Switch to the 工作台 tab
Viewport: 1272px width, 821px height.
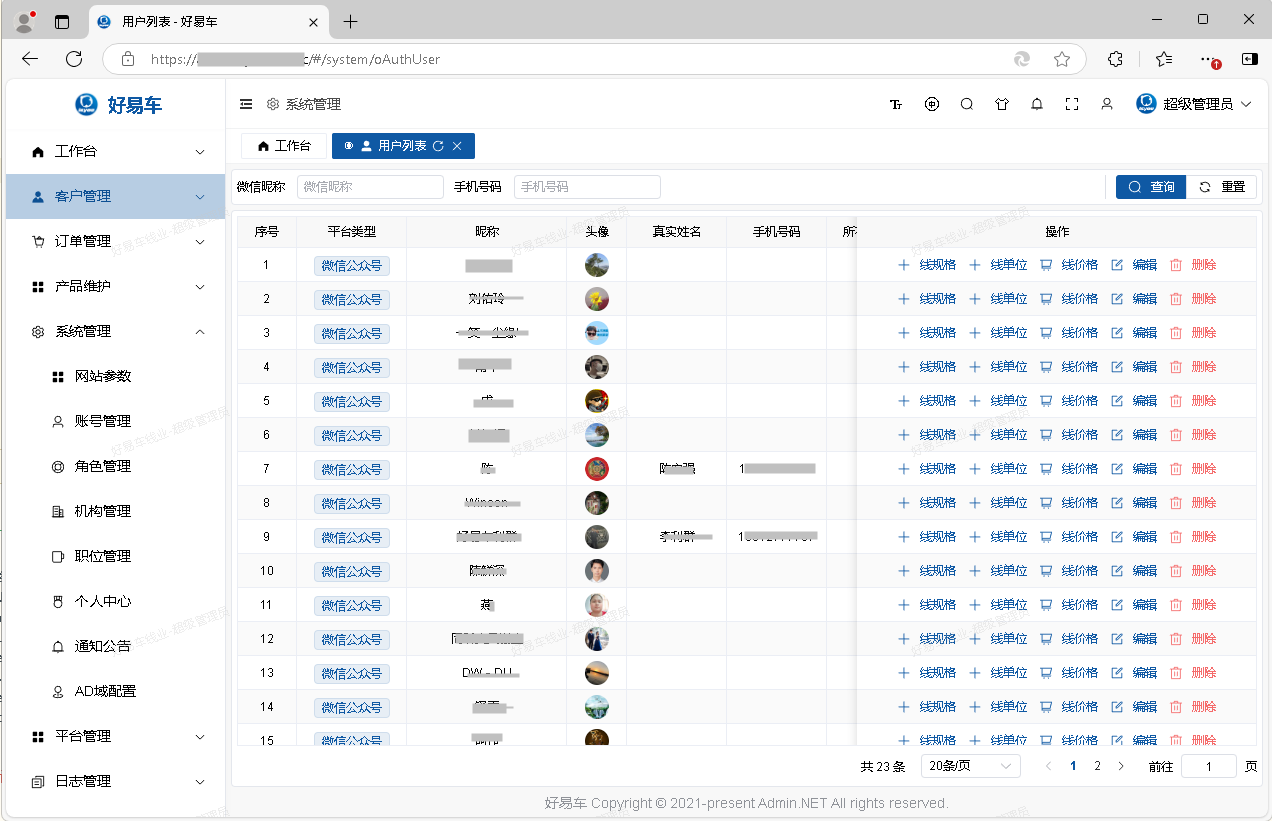click(x=284, y=146)
